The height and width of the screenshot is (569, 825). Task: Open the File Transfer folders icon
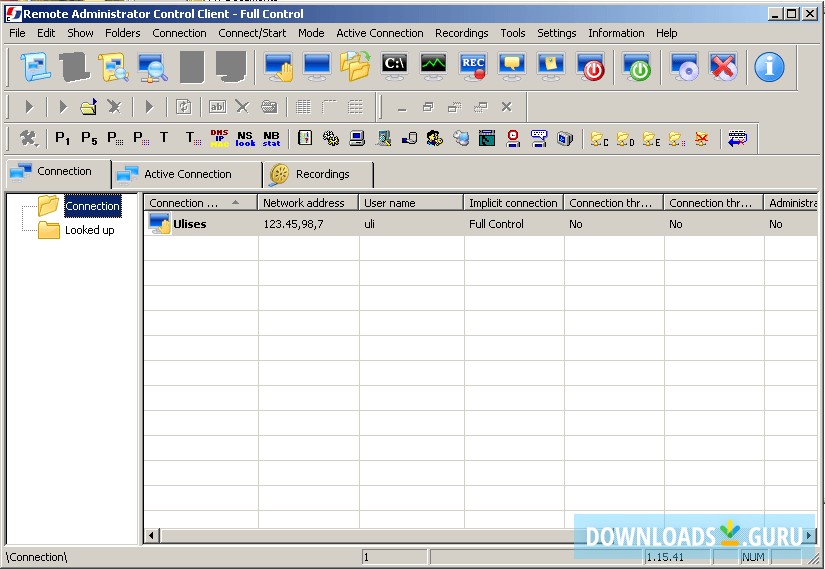(355, 67)
